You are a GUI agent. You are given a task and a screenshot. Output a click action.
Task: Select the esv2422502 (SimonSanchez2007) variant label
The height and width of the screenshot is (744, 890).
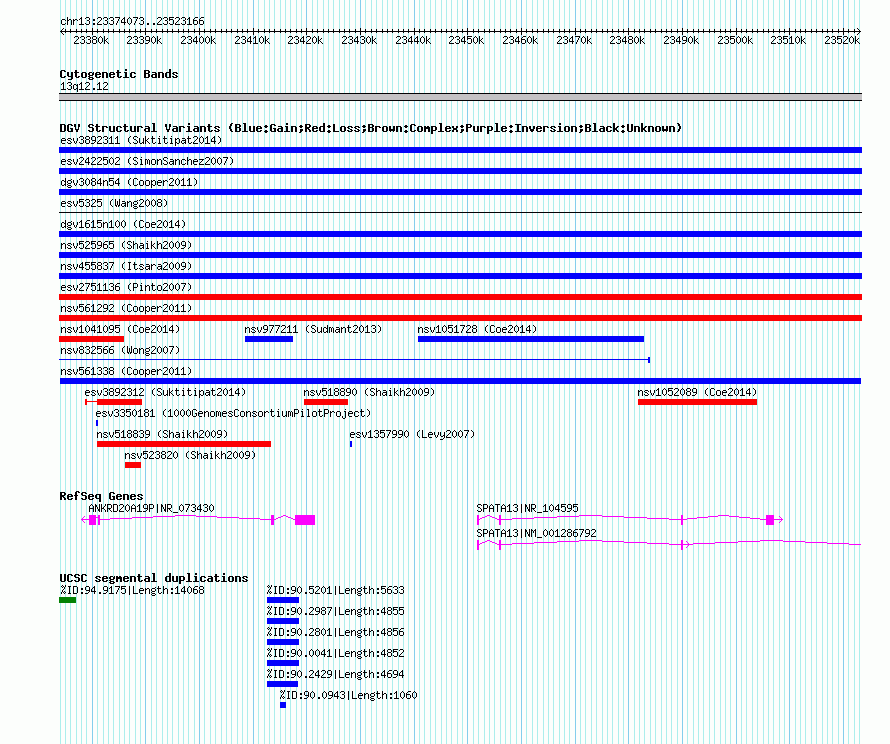coord(147,161)
